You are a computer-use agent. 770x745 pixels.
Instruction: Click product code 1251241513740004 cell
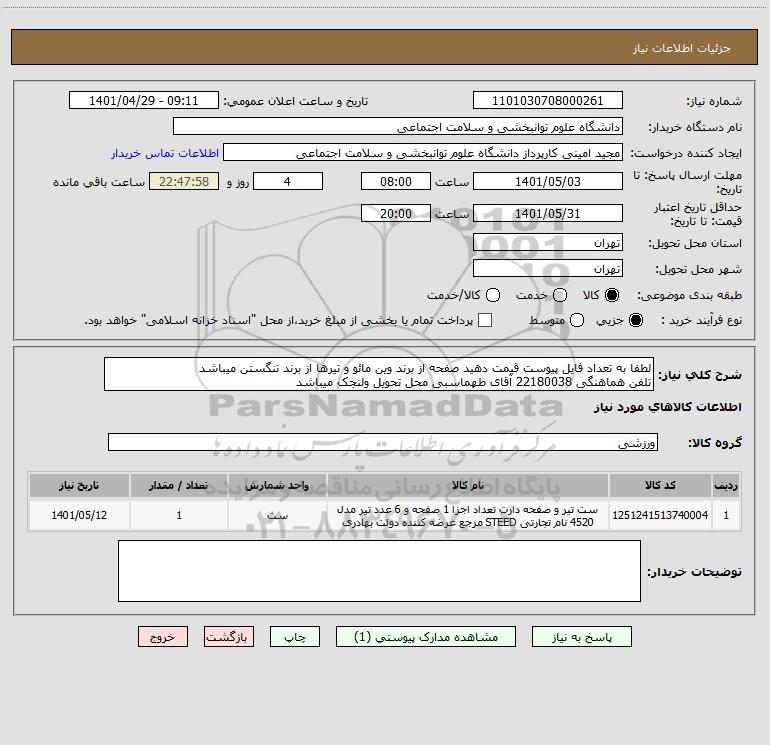660,515
